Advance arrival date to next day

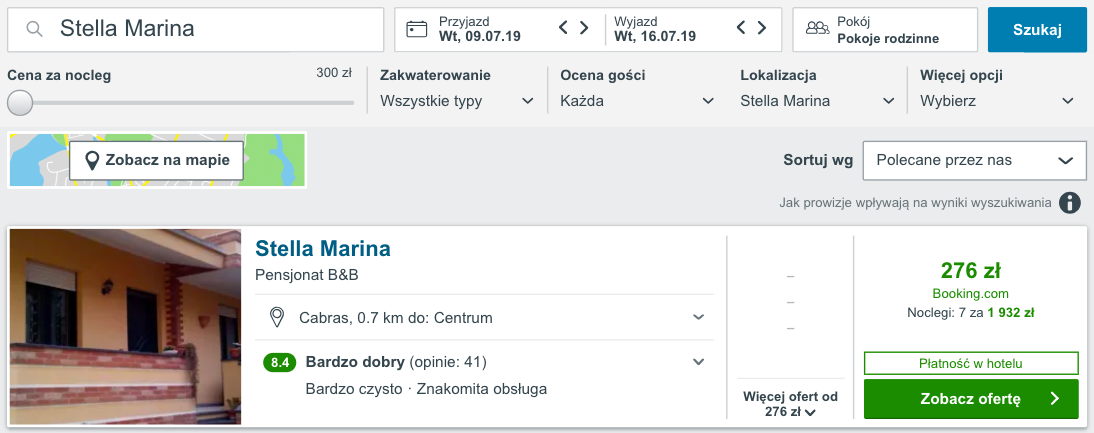(584, 28)
